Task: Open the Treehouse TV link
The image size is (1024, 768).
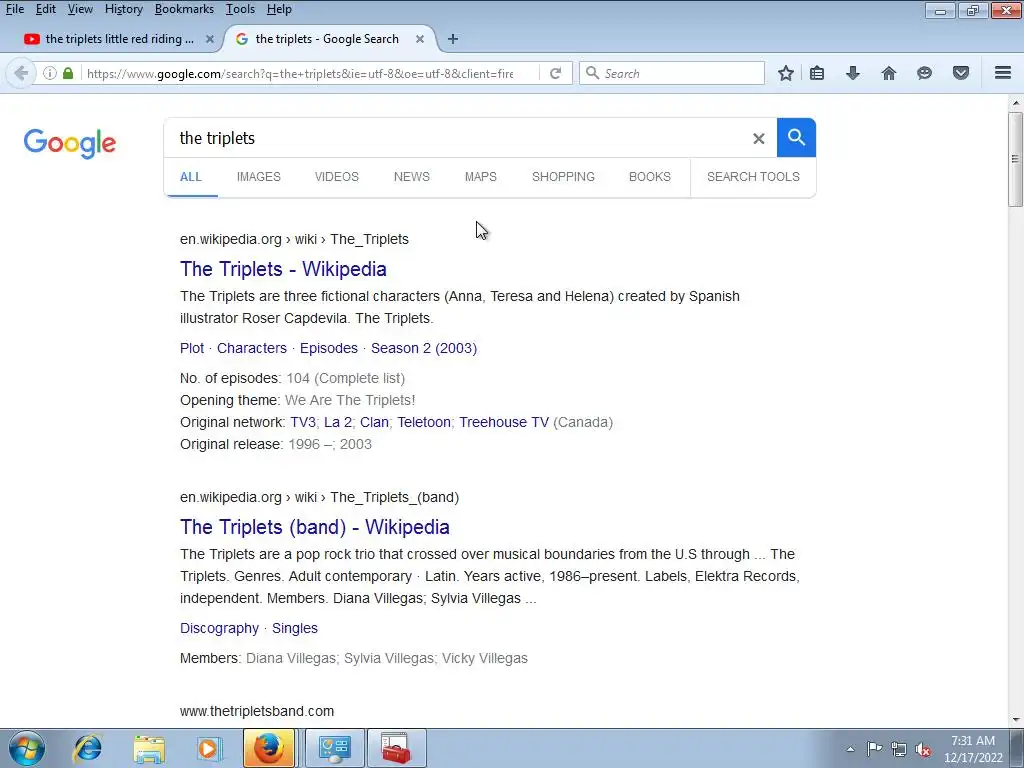Action: [x=504, y=423]
